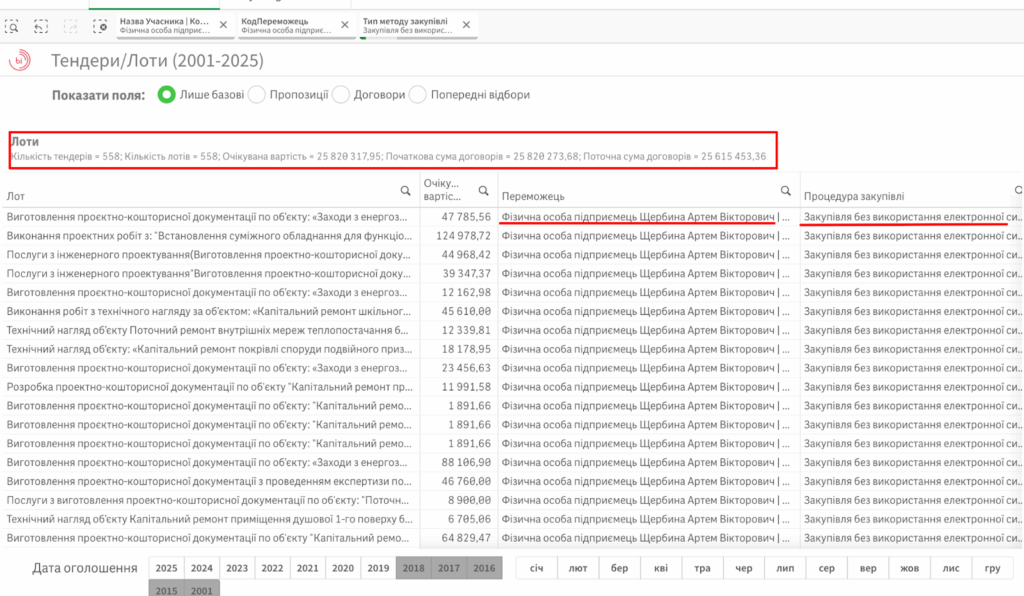1024x596 pixels.
Task: Click the expected value cell 47 785,56
Action: [x=458, y=217]
